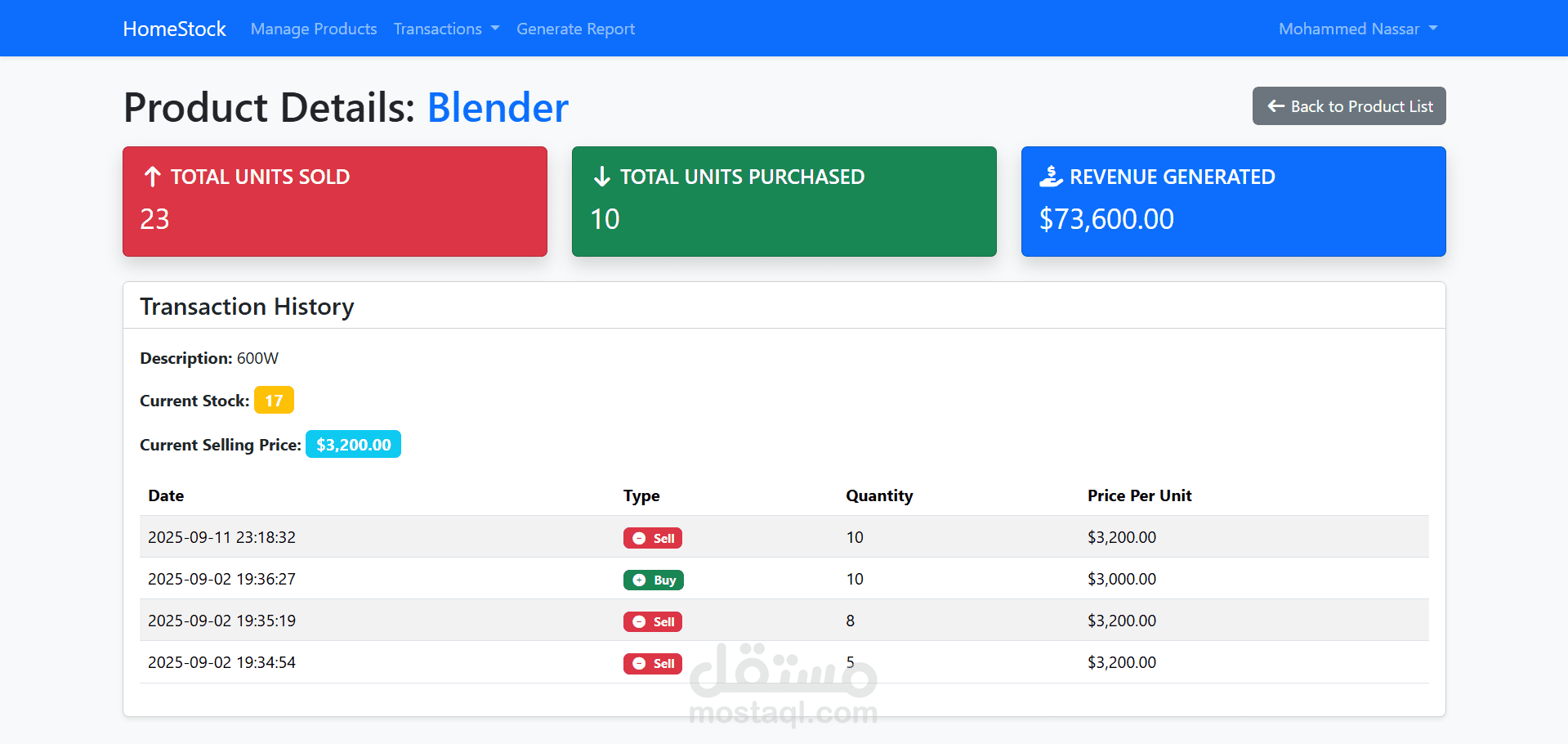
Task: Click the yellow Current Stock badge showing 17
Action: tap(274, 400)
